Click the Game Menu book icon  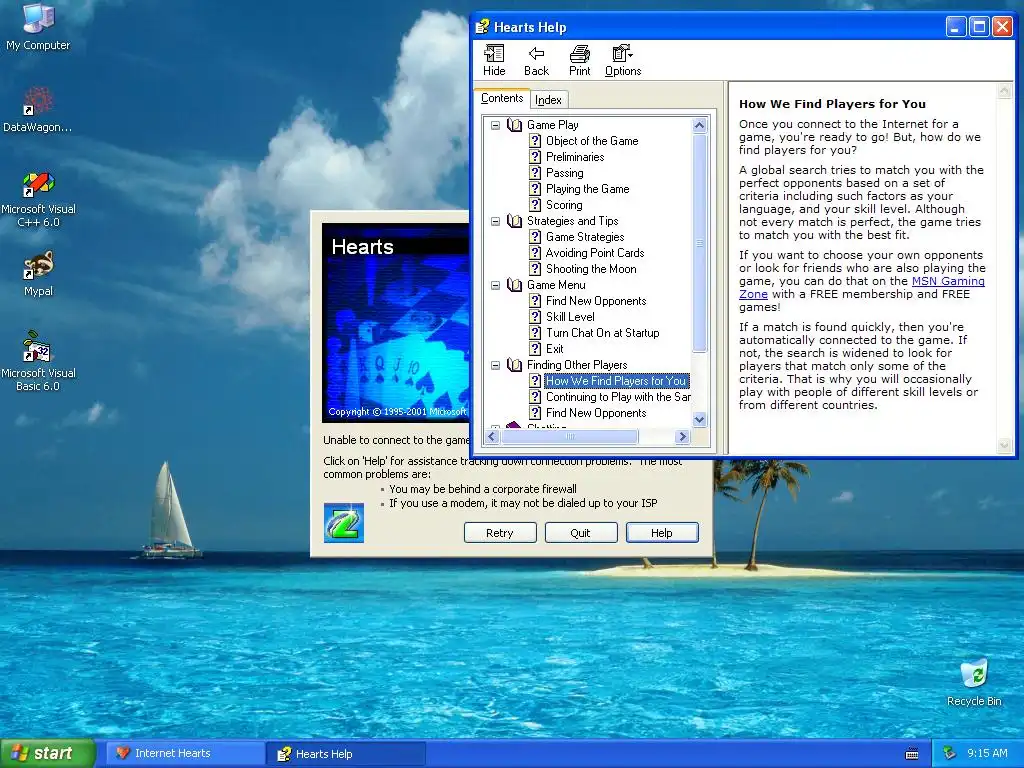coord(515,285)
